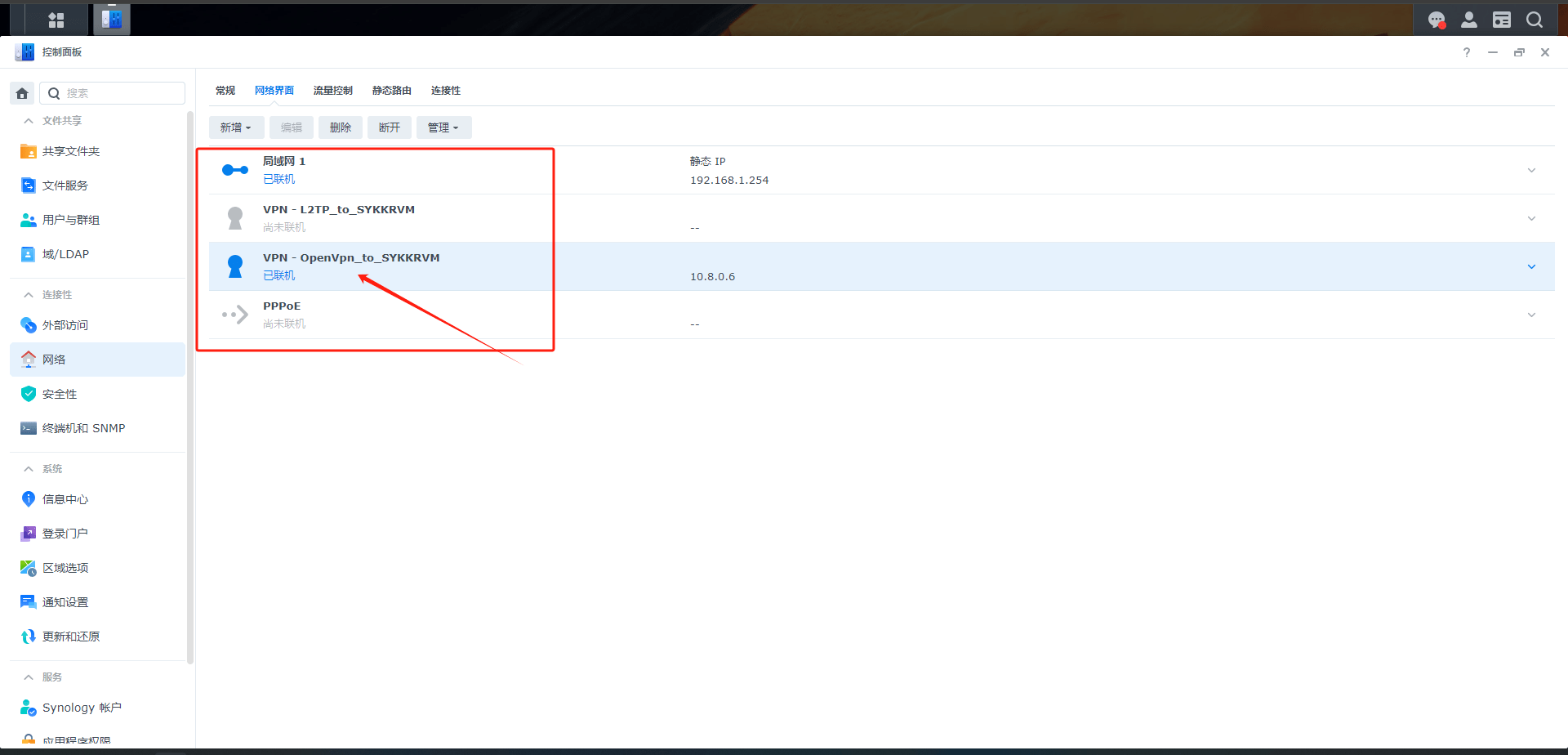The width and height of the screenshot is (1568, 755).
Task: Open the widgets panel icon
Action: coord(1502,20)
